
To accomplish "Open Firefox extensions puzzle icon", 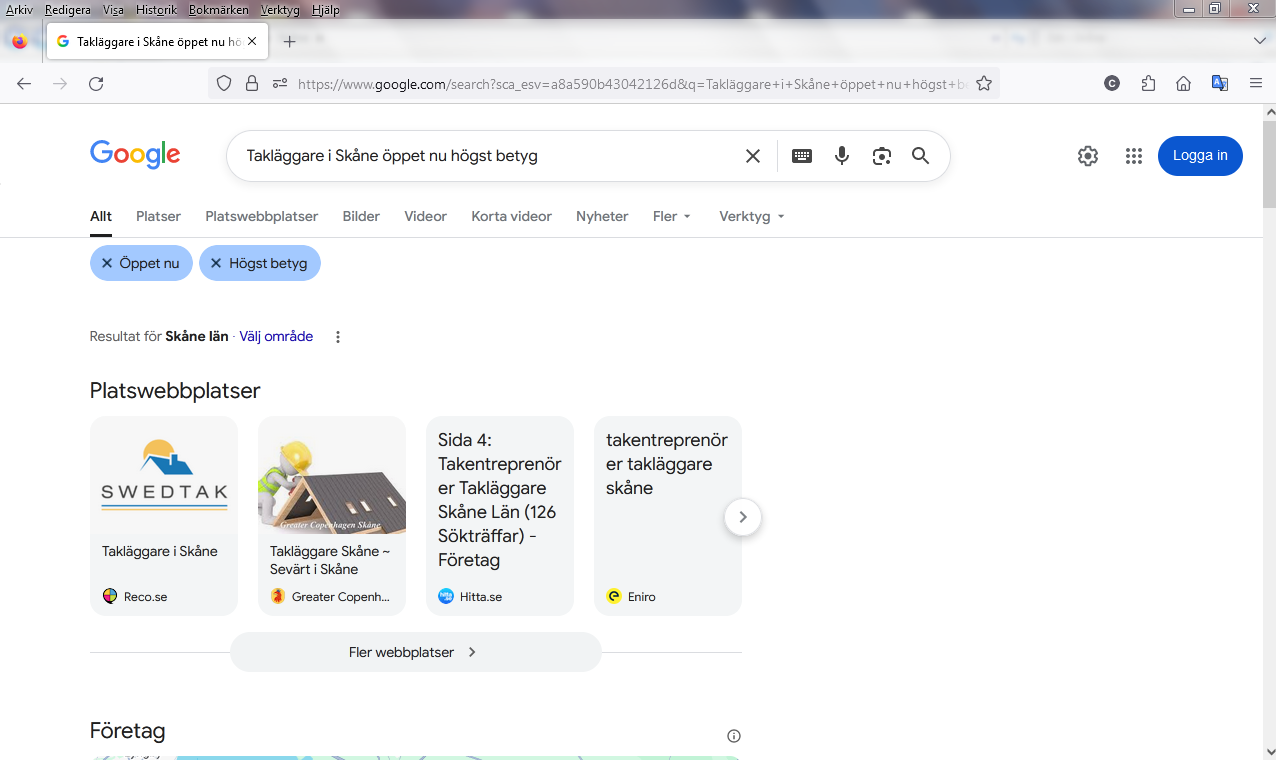I will [1148, 84].
